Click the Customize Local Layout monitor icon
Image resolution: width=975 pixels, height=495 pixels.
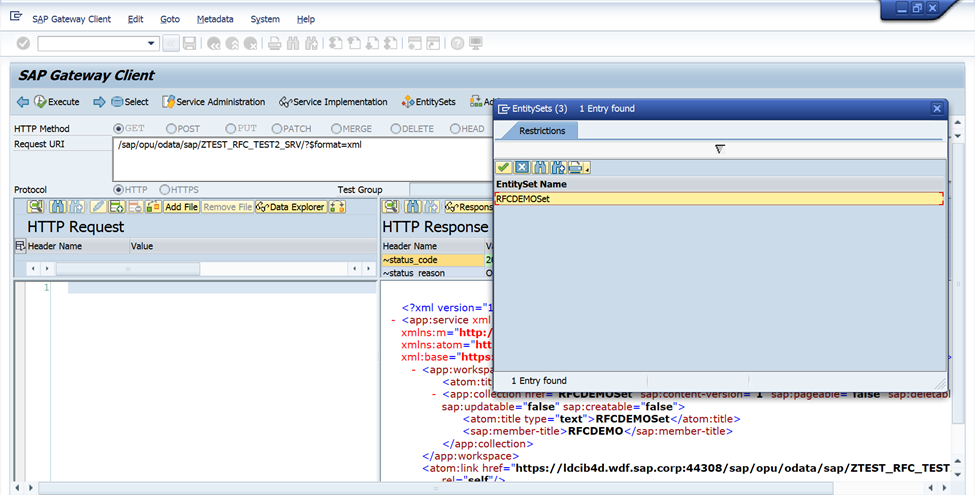(x=476, y=43)
